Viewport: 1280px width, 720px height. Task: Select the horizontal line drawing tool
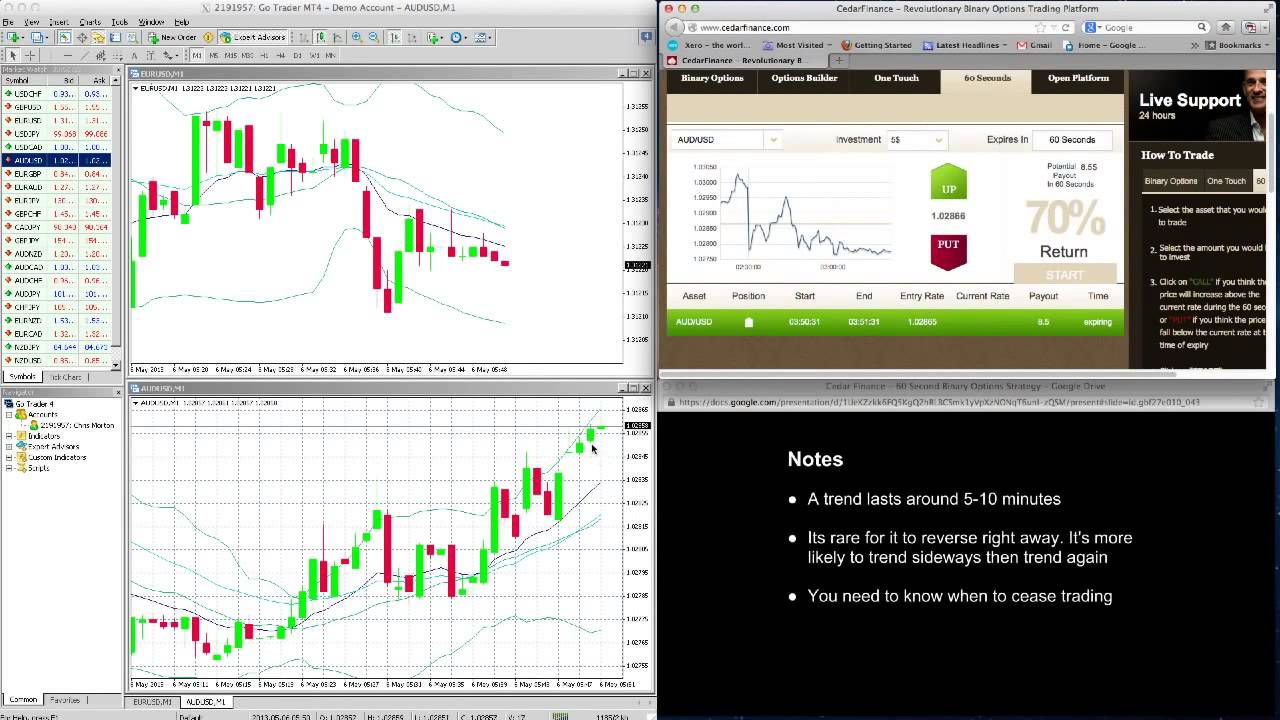pos(68,55)
